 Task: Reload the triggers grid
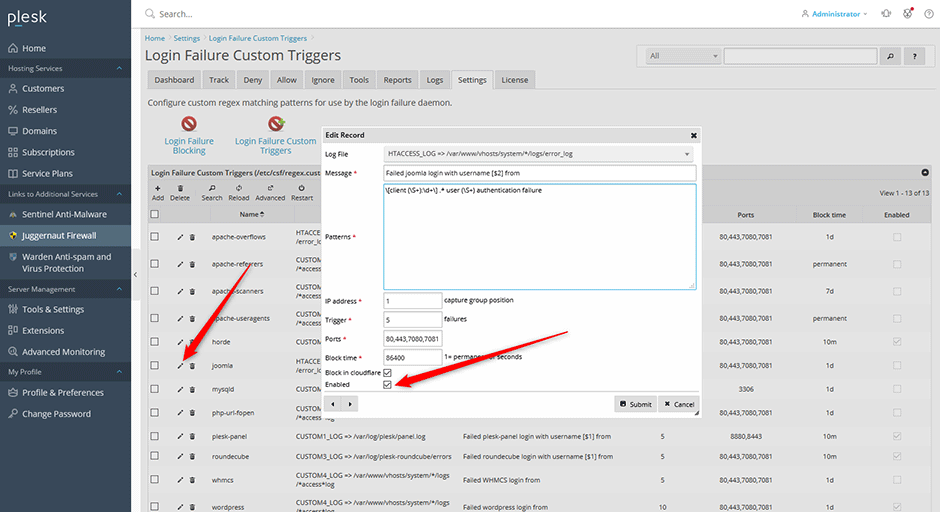tap(239, 192)
